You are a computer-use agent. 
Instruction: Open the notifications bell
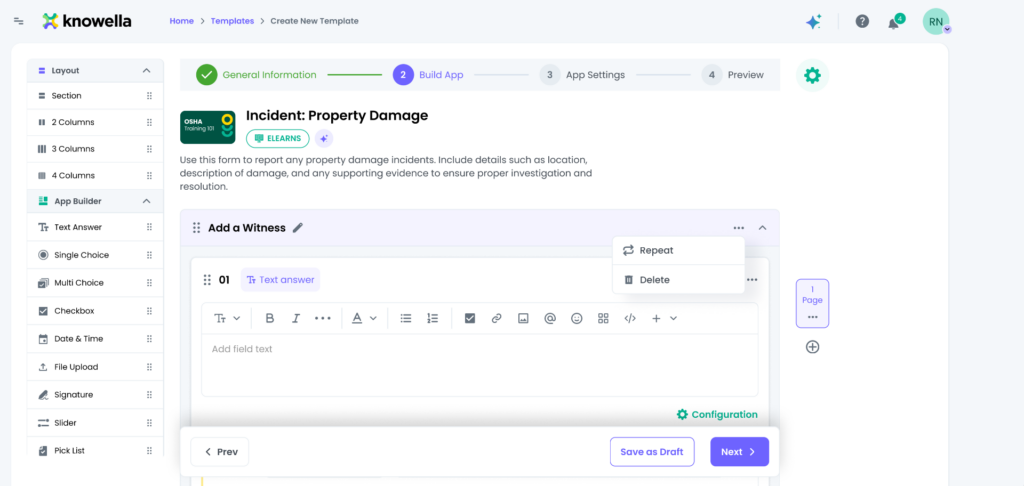[x=893, y=22]
